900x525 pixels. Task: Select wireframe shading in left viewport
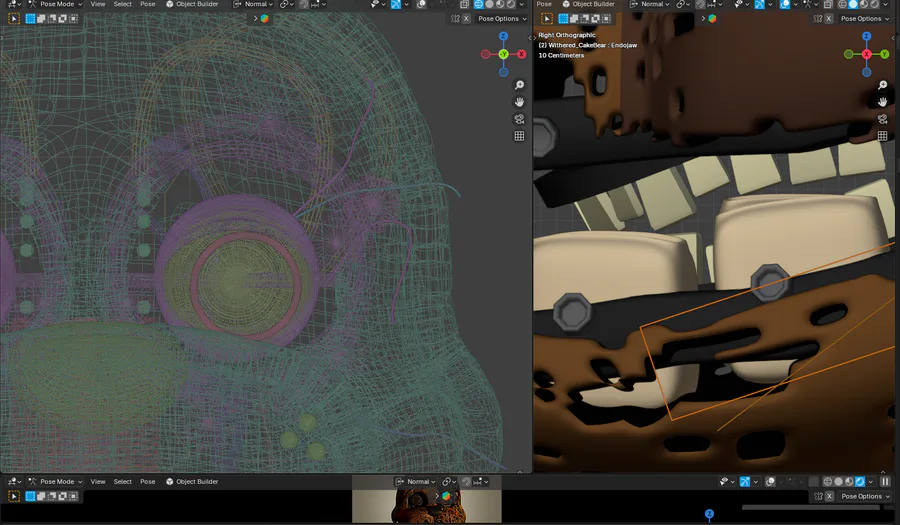point(479,4)
